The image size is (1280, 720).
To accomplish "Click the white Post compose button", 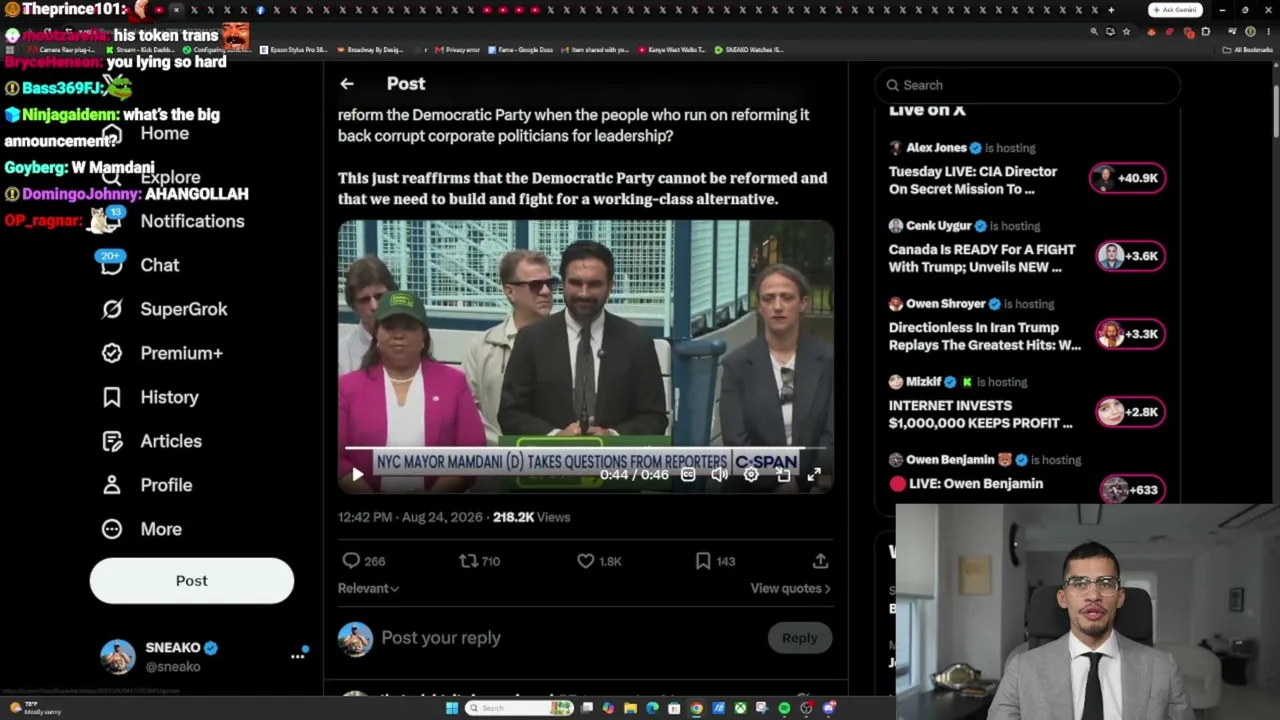I will pos(192,581).
